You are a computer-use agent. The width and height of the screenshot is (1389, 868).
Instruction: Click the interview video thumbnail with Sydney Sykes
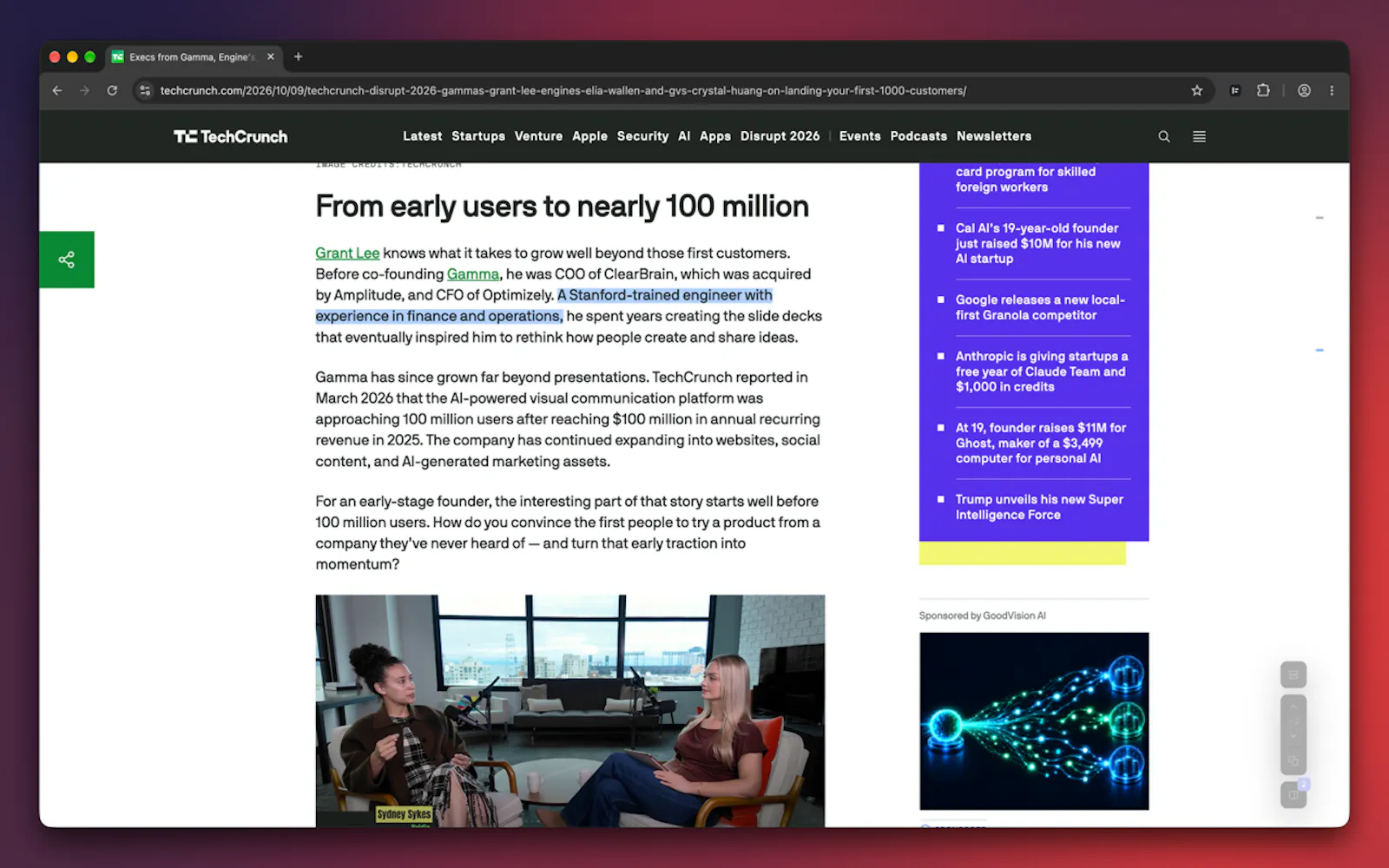tap(570, 711)
